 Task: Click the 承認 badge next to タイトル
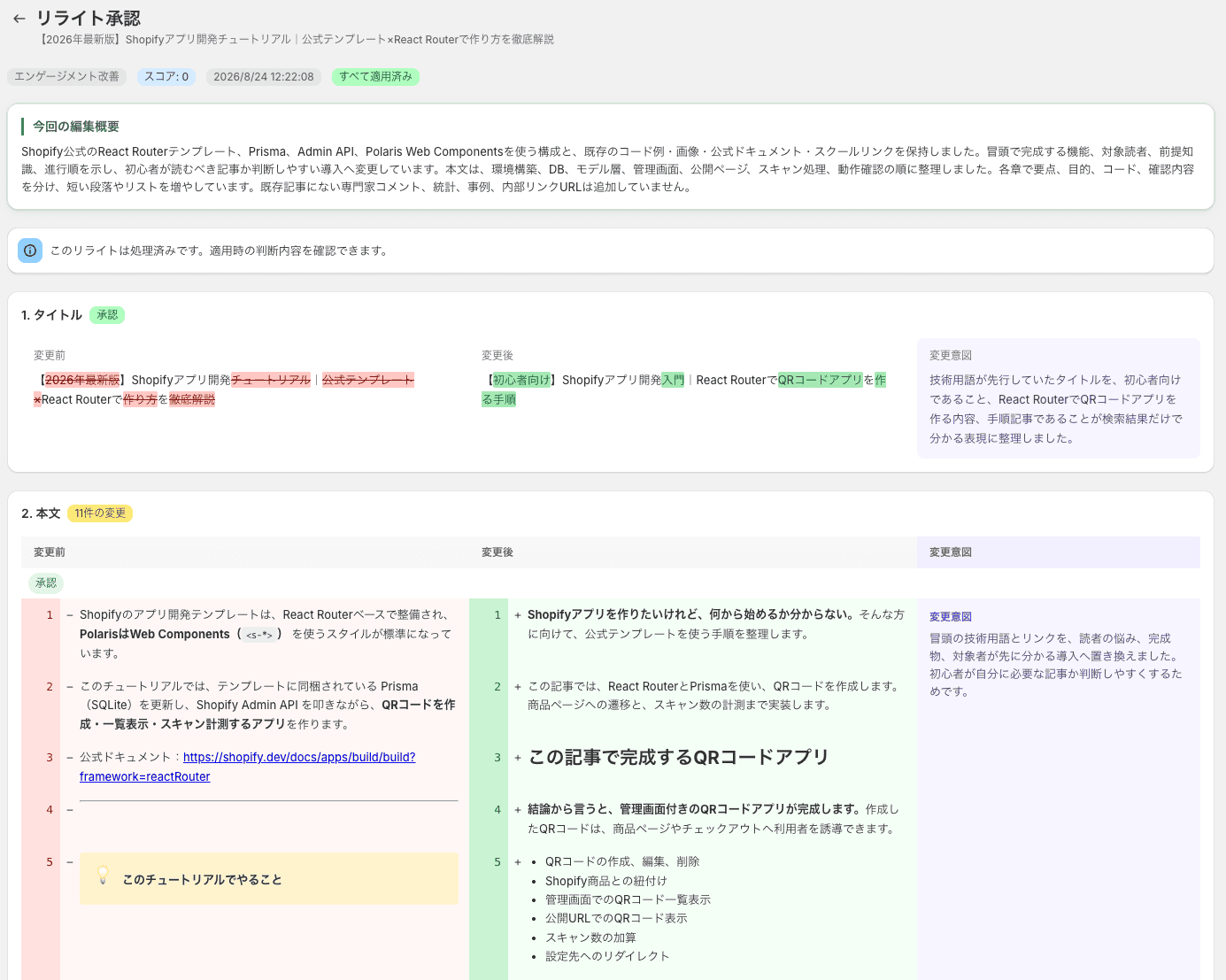point(107,315)
